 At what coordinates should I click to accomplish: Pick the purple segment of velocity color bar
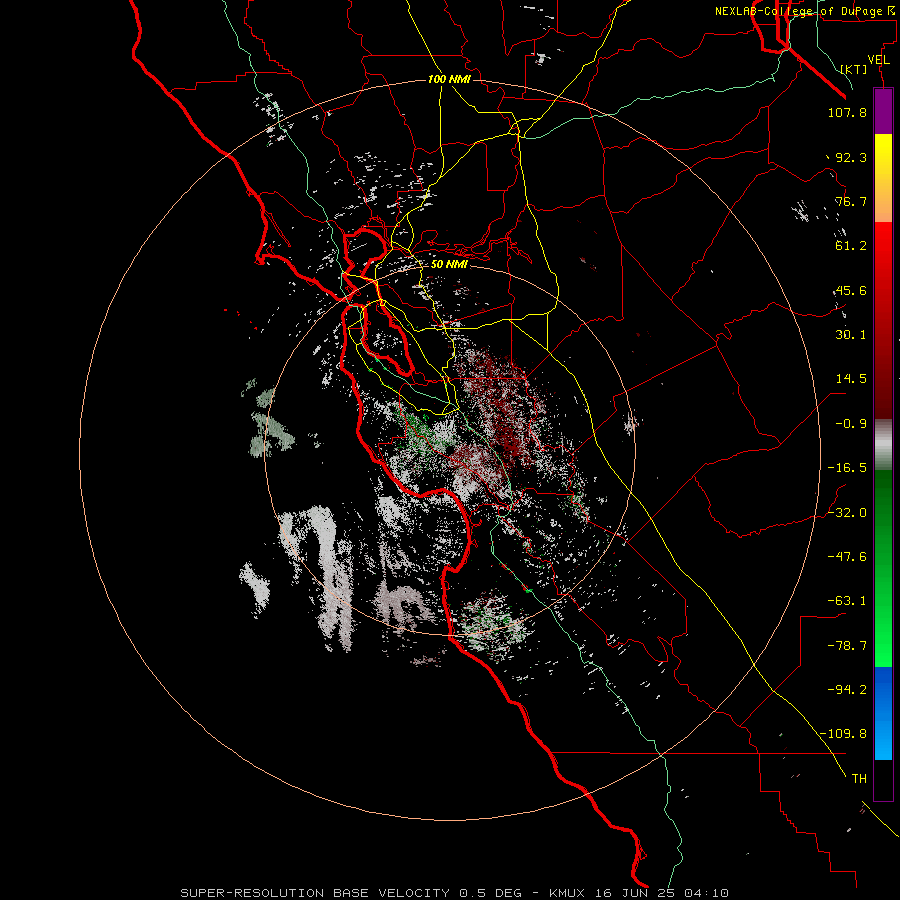[x=883, y=112]
